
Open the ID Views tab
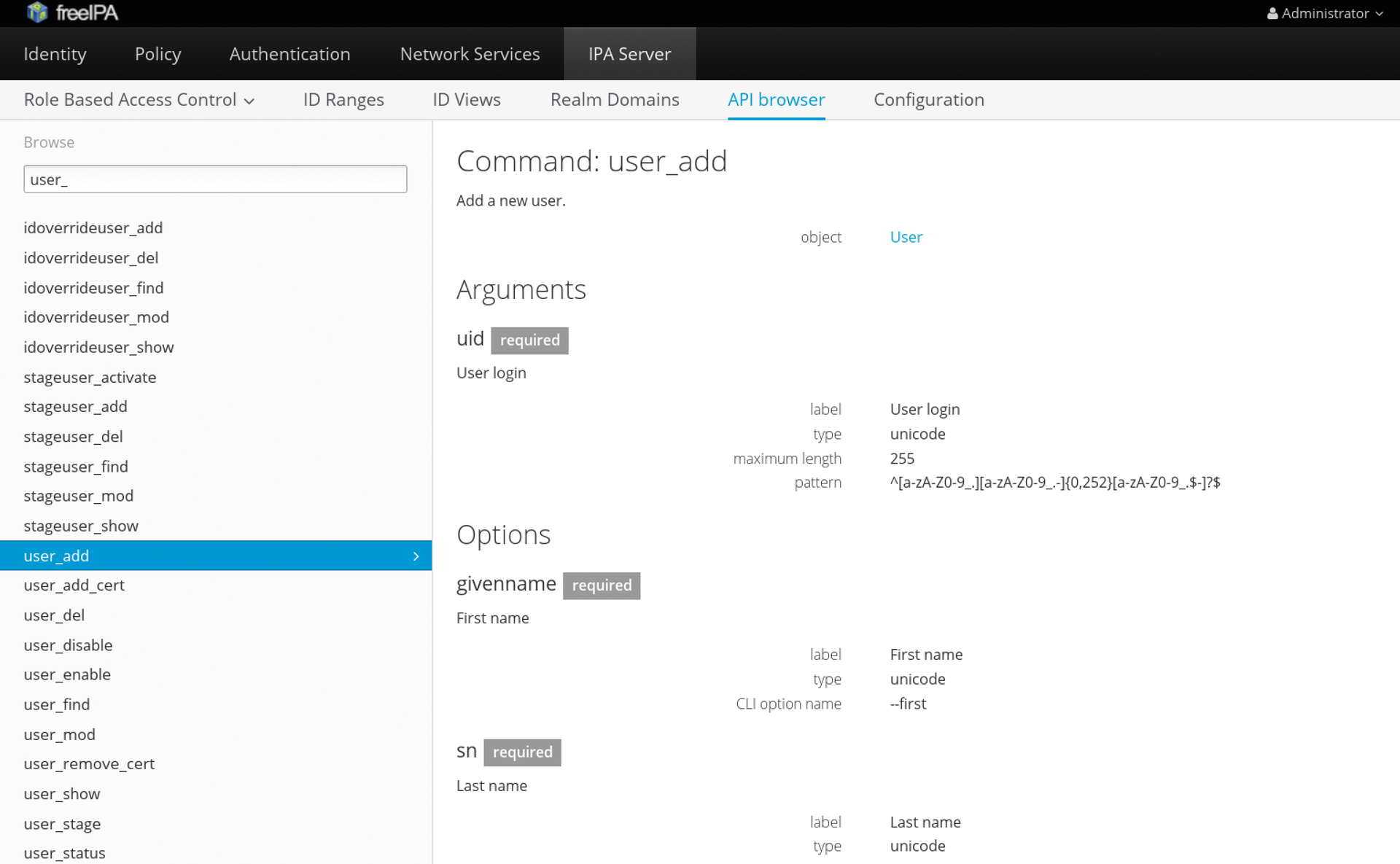467,99
